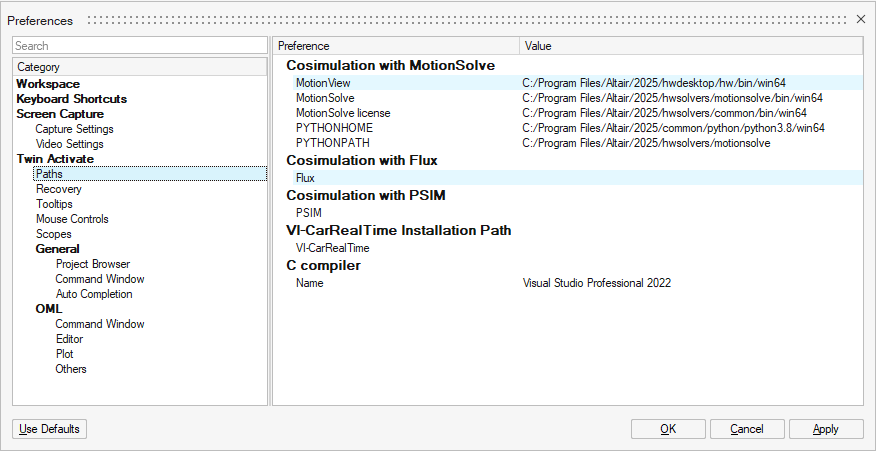The image size is (876, 451).
Task: Click the C compiler Name value
Action: click(x=597, y=283)
